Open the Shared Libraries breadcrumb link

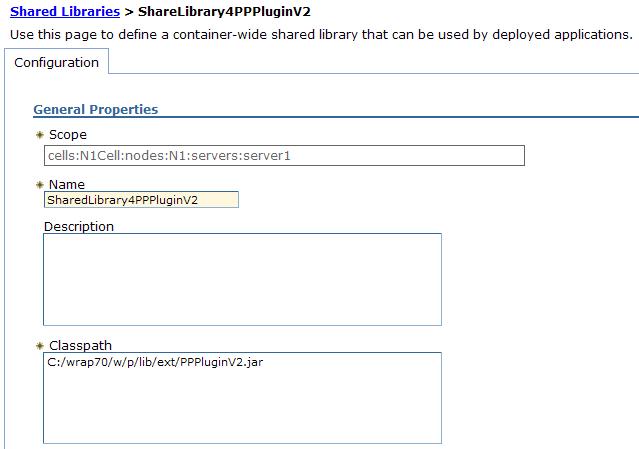pos(65,11)
